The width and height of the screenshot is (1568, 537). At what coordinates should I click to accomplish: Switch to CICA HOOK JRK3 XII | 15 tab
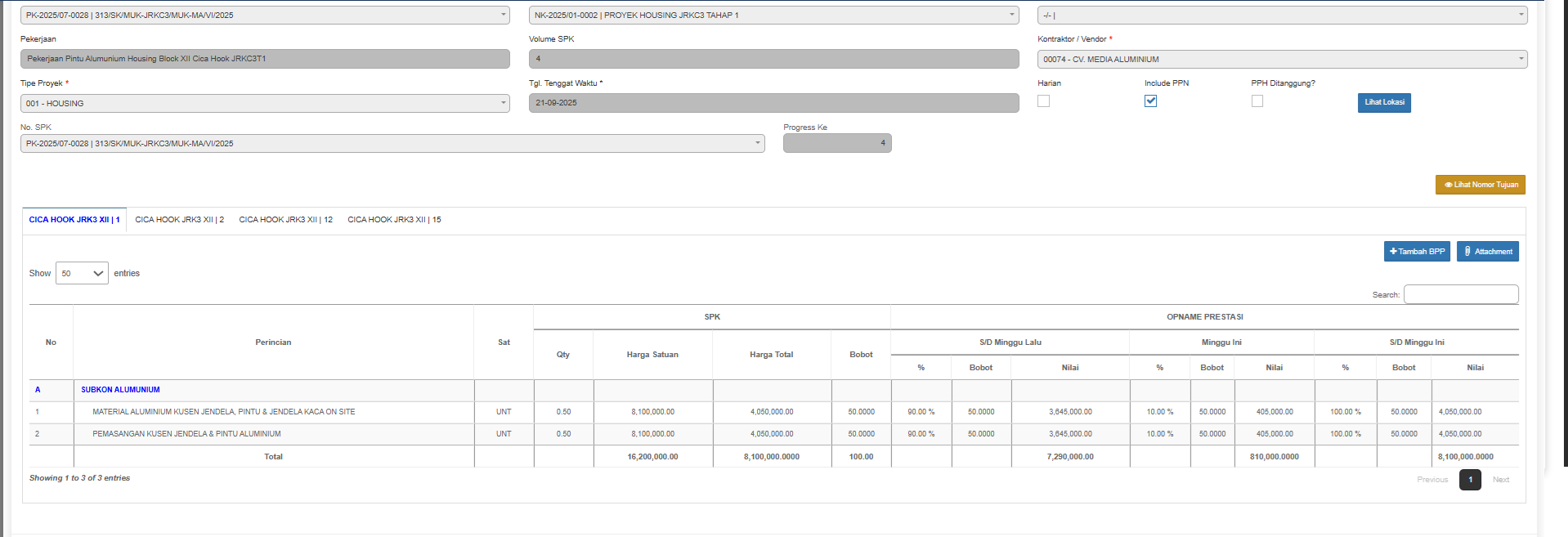(x=394, y=219)
